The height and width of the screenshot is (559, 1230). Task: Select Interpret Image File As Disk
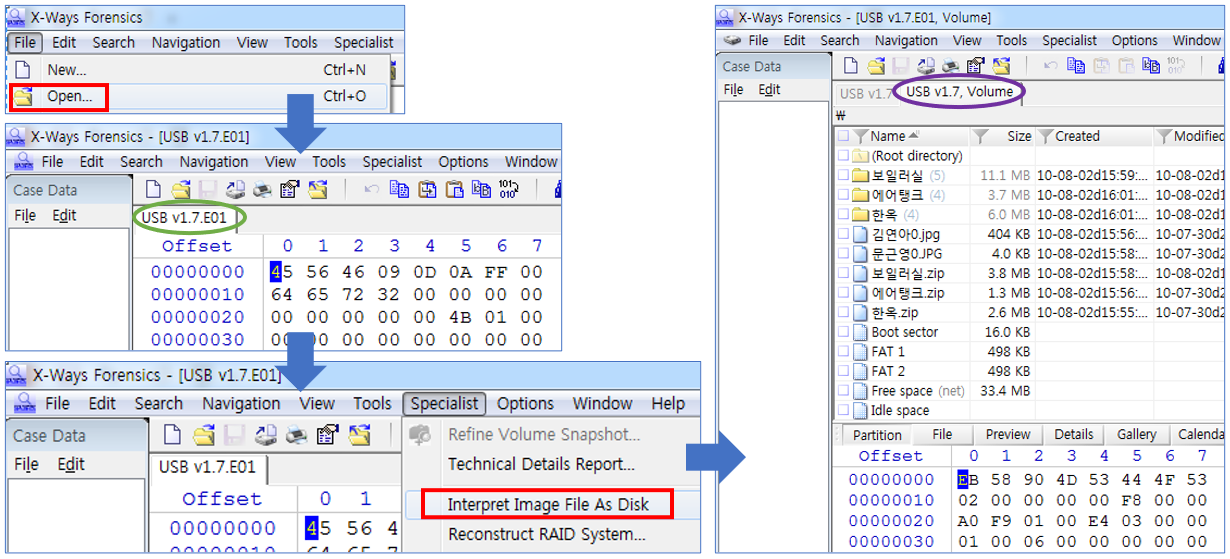pyautogui.click(x=547, y=505)
